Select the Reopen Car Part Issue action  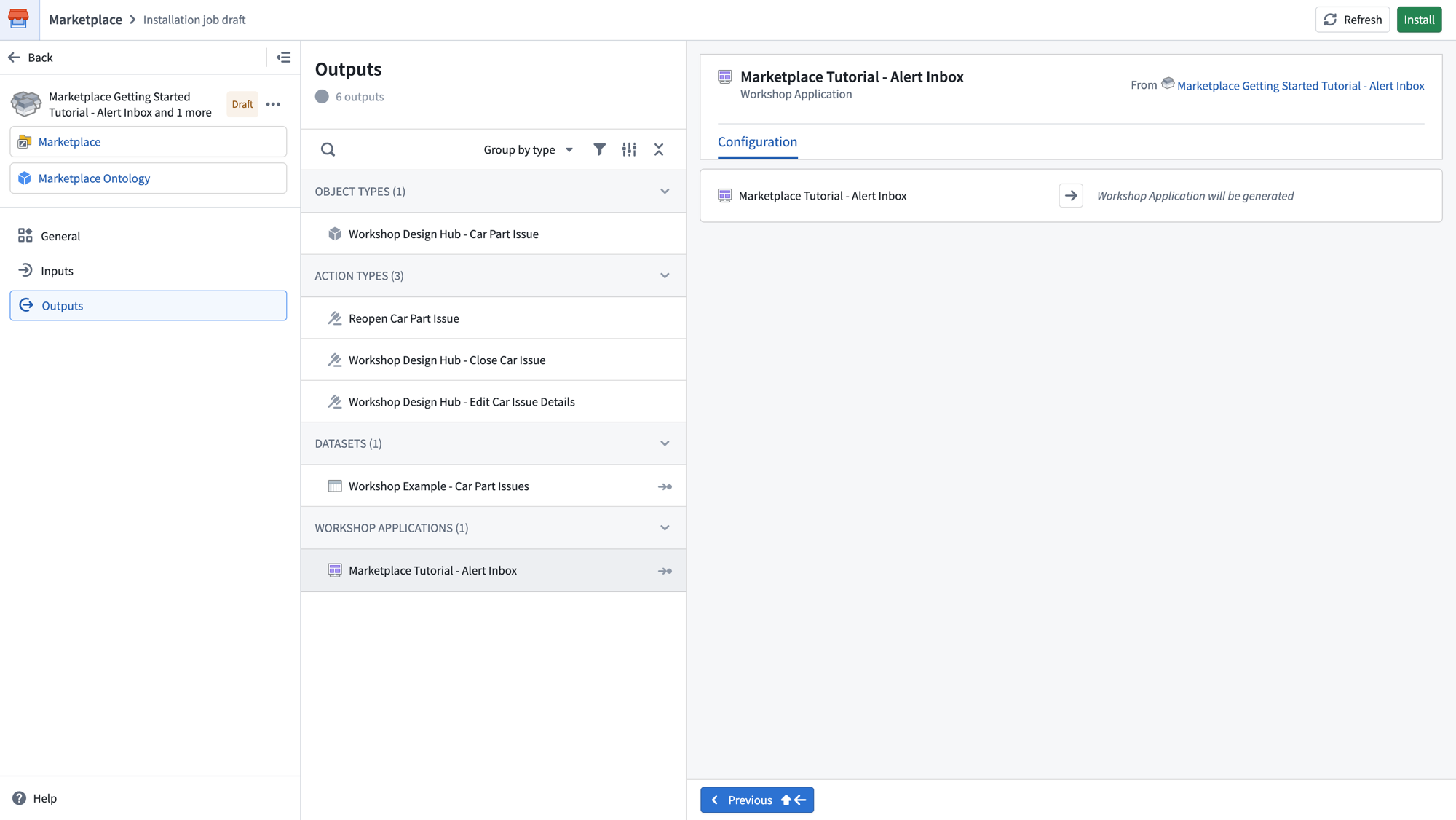(x=493, y=318)
